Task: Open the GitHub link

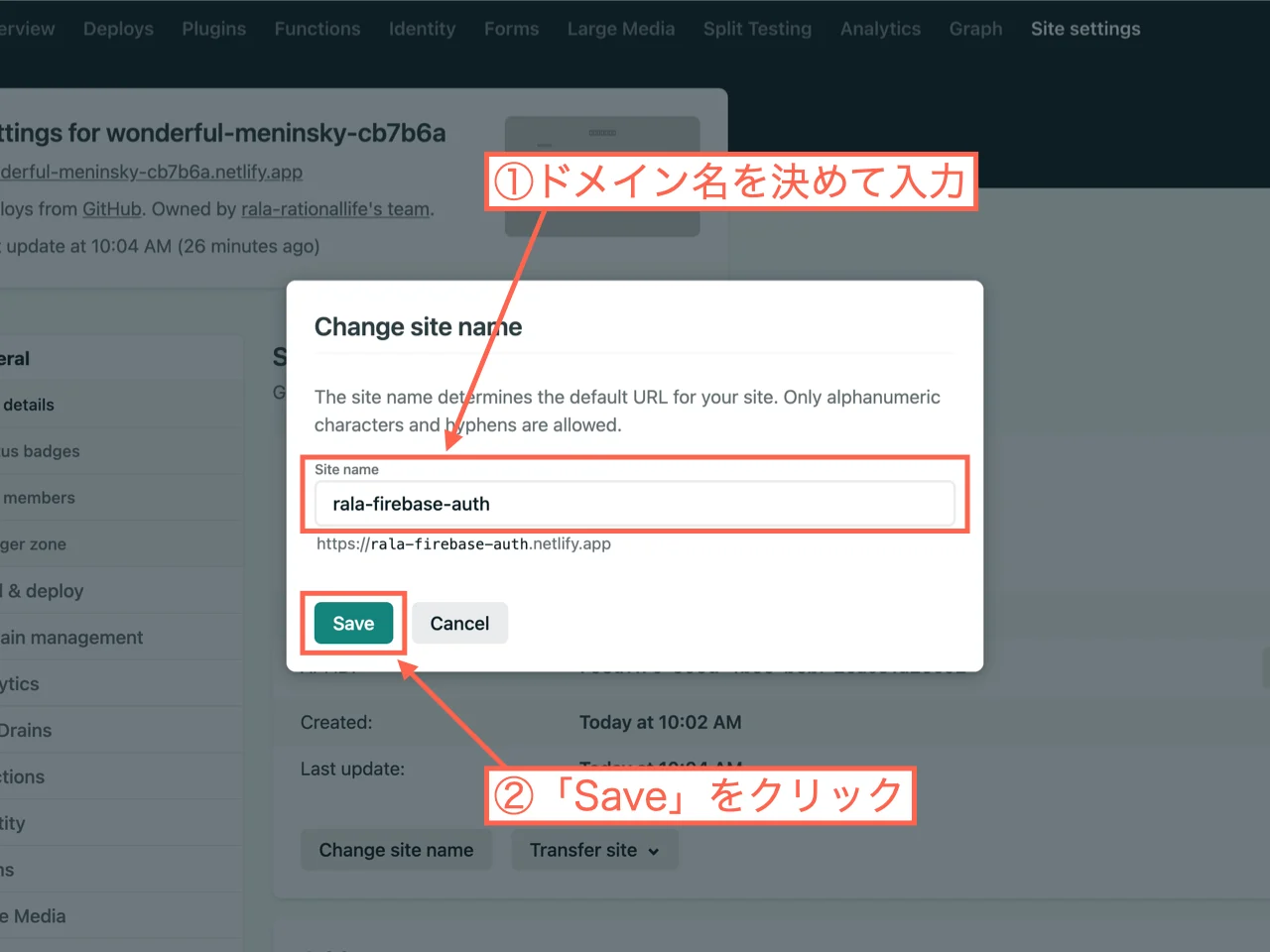Action: 109,209
